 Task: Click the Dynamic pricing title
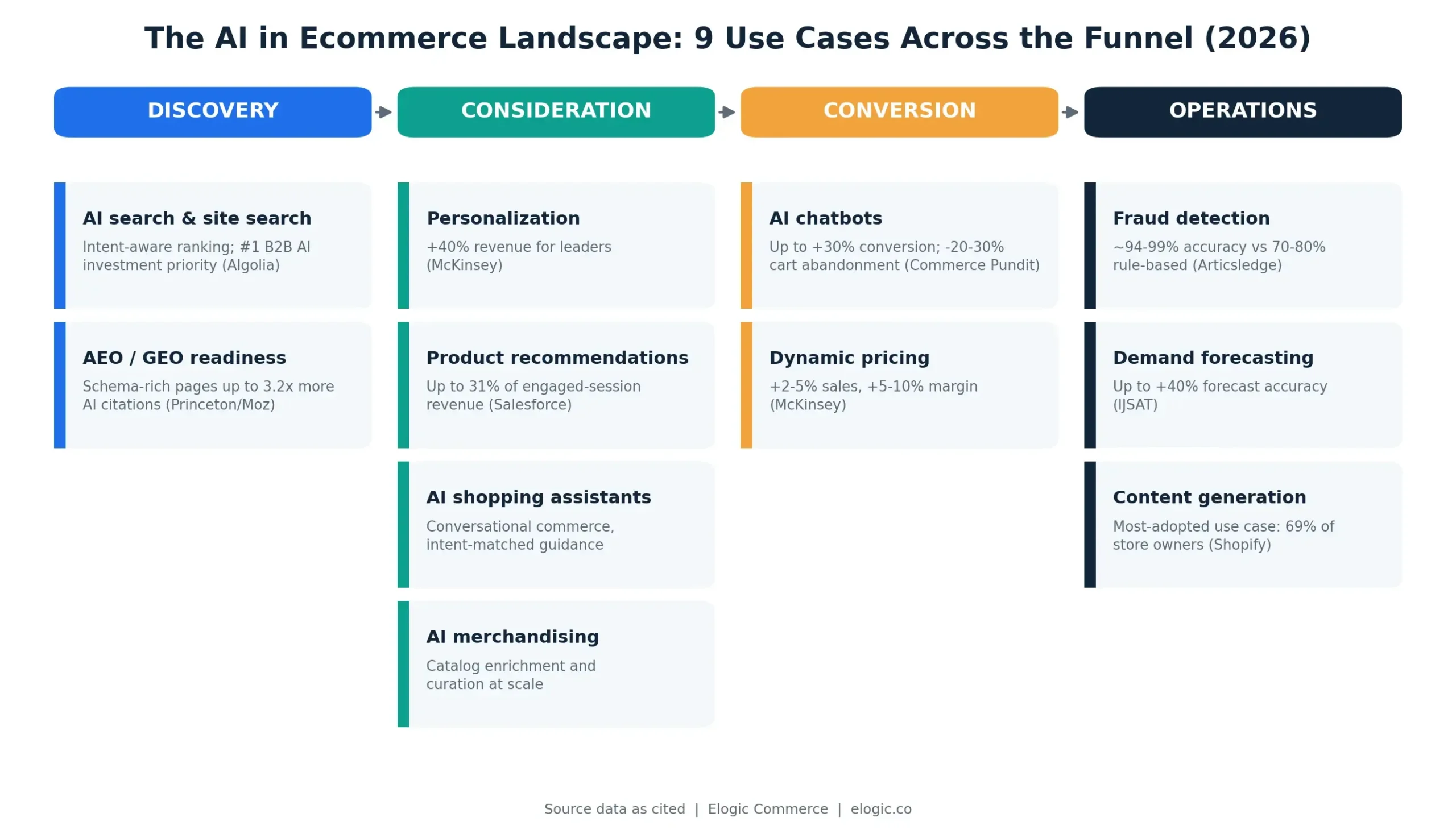(849, 358)
